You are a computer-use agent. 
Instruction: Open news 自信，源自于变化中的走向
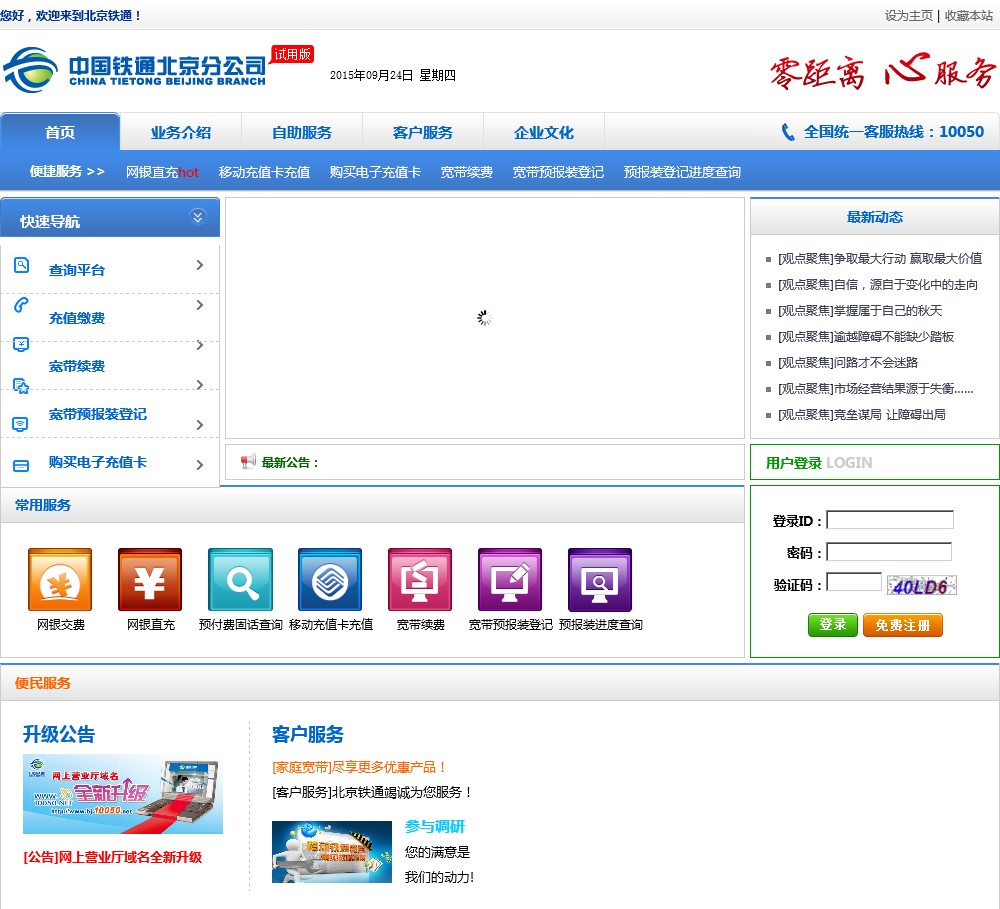(878, 285)
